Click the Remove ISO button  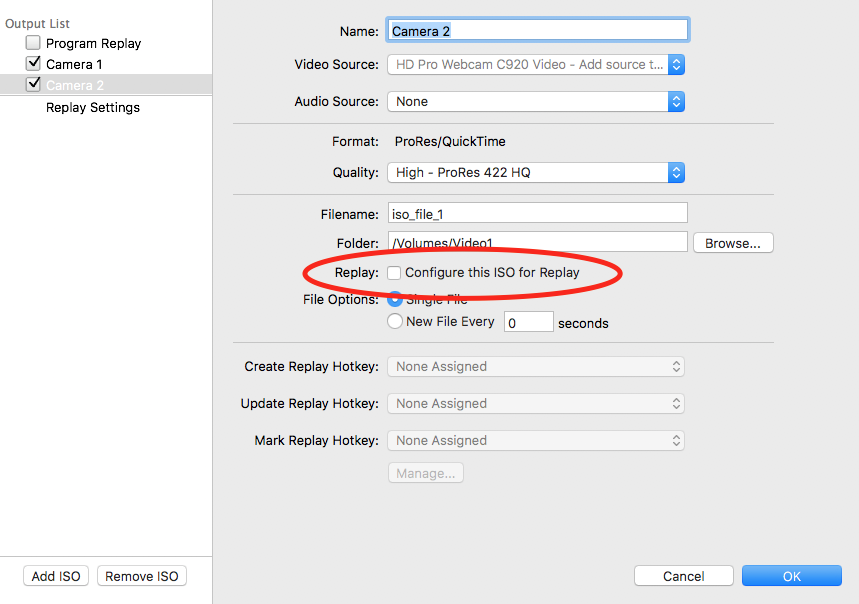(x=142, y=576)
